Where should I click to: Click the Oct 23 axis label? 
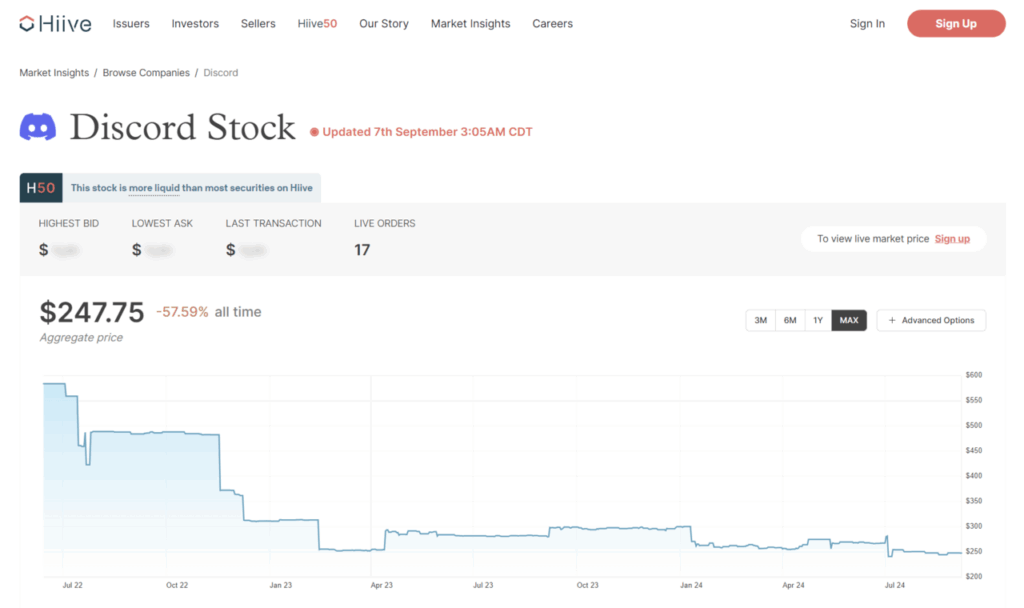tap(588, 585)
